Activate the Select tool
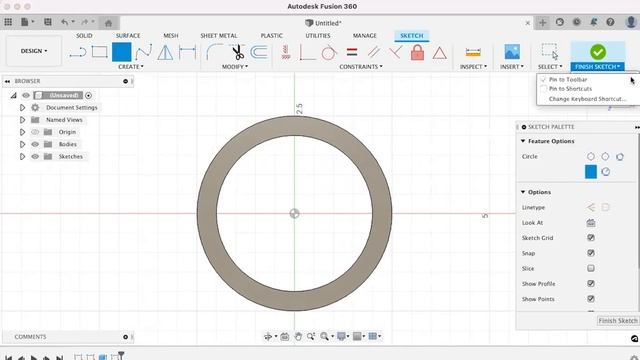640x360 pixels. (549, 51)
